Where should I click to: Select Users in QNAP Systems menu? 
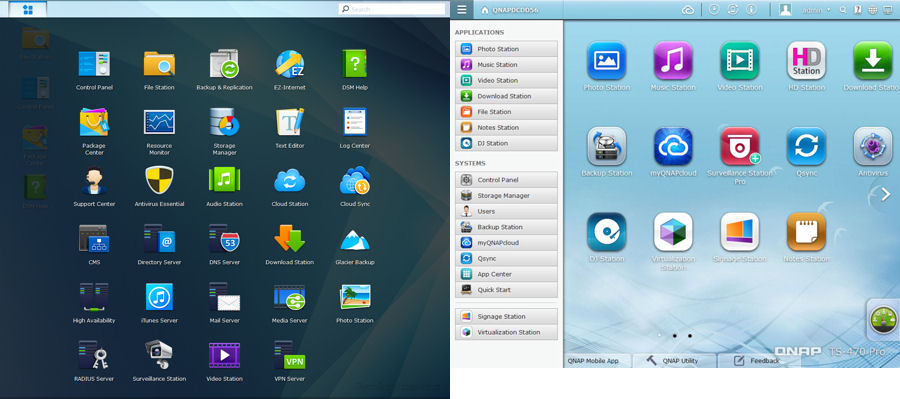coord(506,211)
